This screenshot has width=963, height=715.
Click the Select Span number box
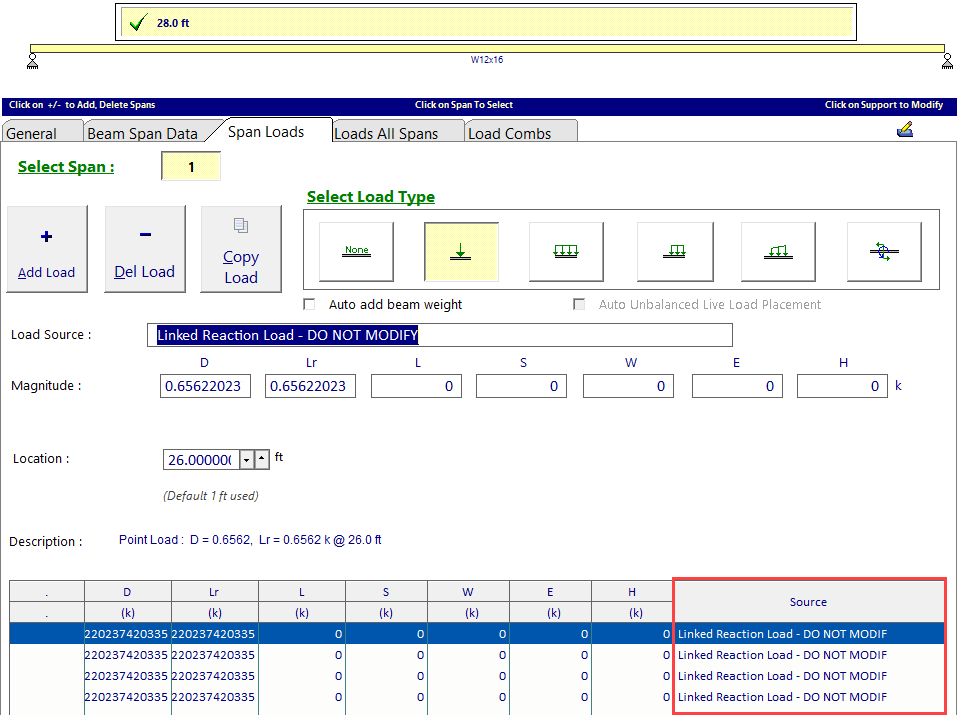(191, 166)
